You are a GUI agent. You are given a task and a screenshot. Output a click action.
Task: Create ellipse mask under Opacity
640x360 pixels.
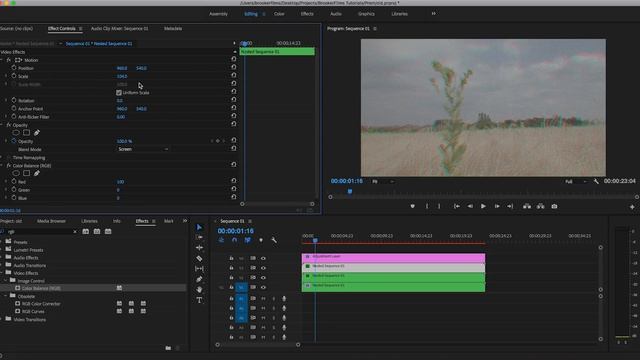(x=16, y=133)
